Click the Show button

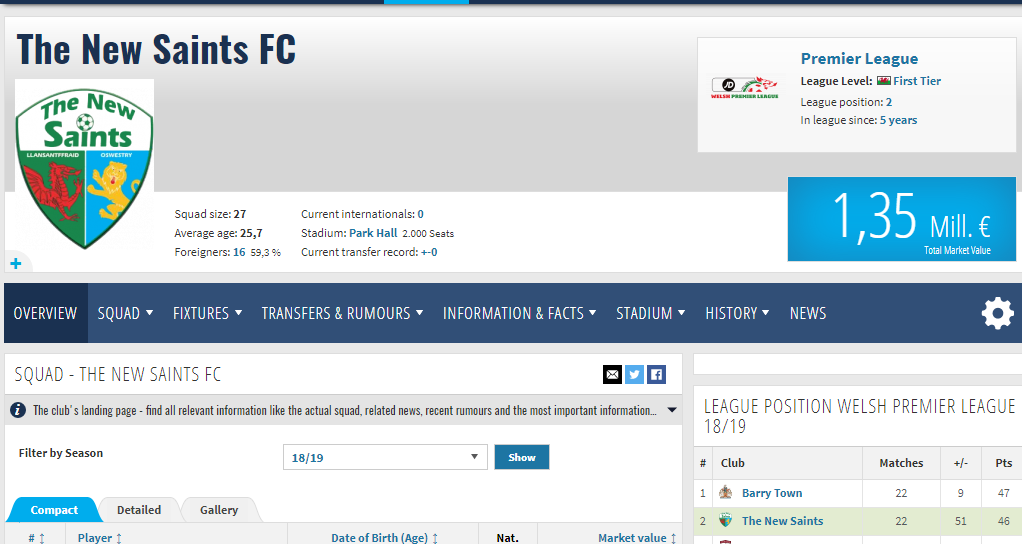pos(521,457)
